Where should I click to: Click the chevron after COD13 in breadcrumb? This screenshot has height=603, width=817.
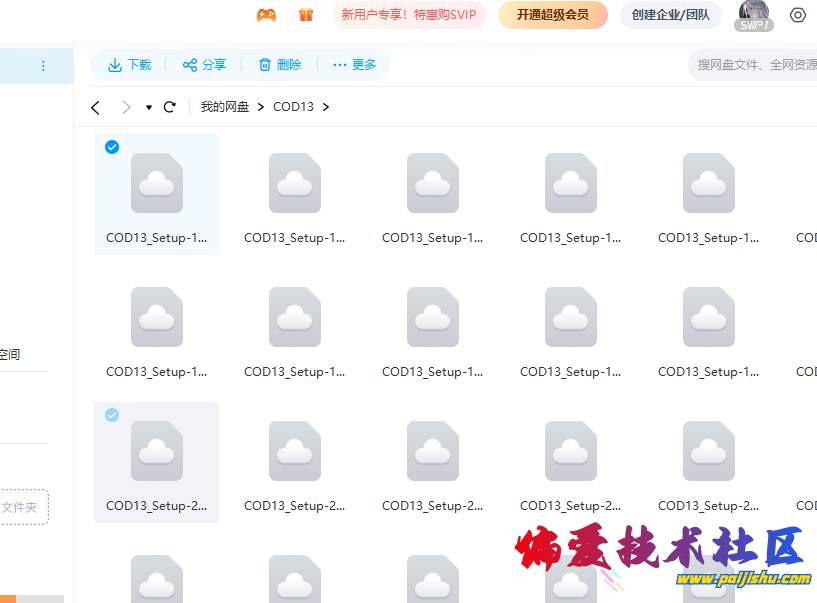pyautogui.click(x=326, y=107)
